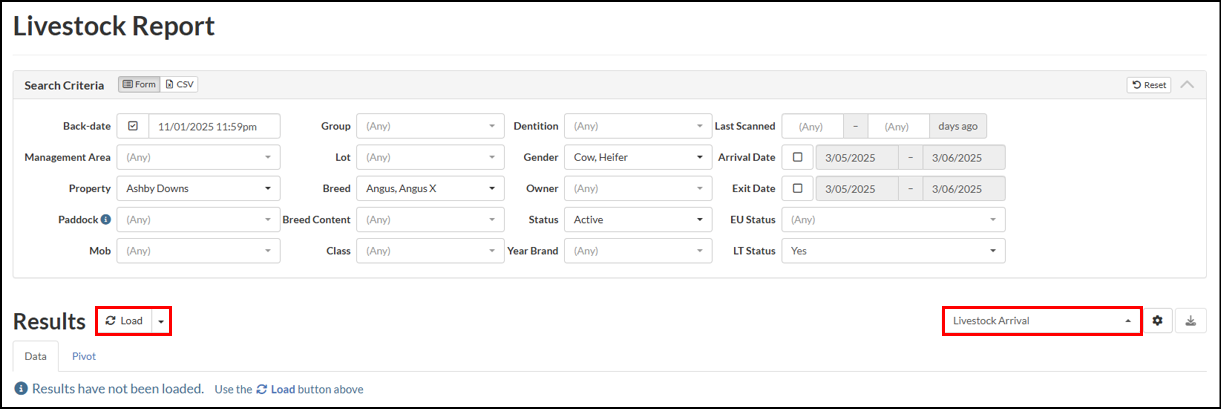Enable the Exit Date checkbox
This screenshot has width=1221, height=409.
point(797,188)
